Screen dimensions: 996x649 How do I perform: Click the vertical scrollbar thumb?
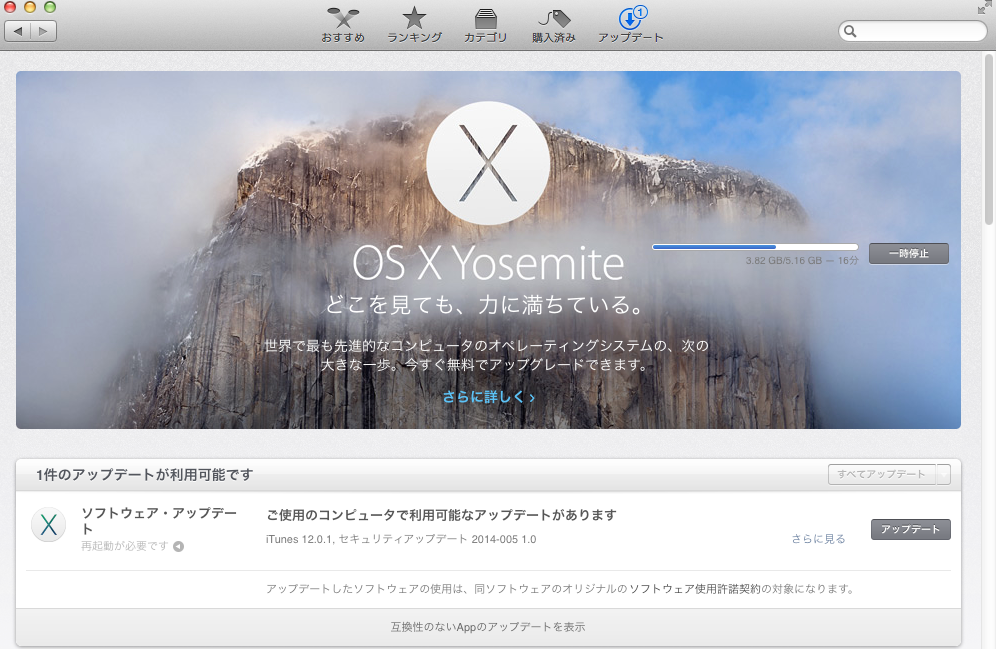click(988, 140)
